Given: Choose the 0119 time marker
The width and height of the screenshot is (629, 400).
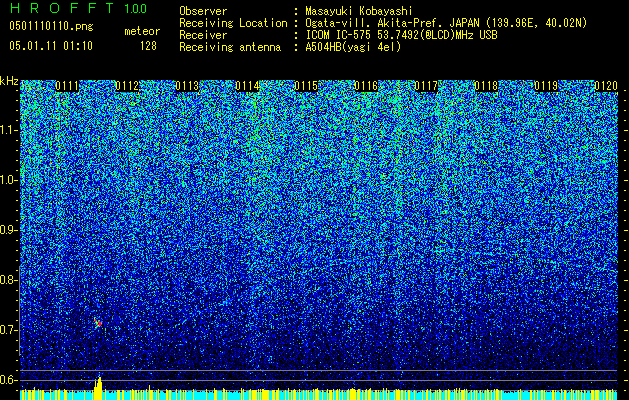Looking at the screenshot, I should [x=546, y=86].
